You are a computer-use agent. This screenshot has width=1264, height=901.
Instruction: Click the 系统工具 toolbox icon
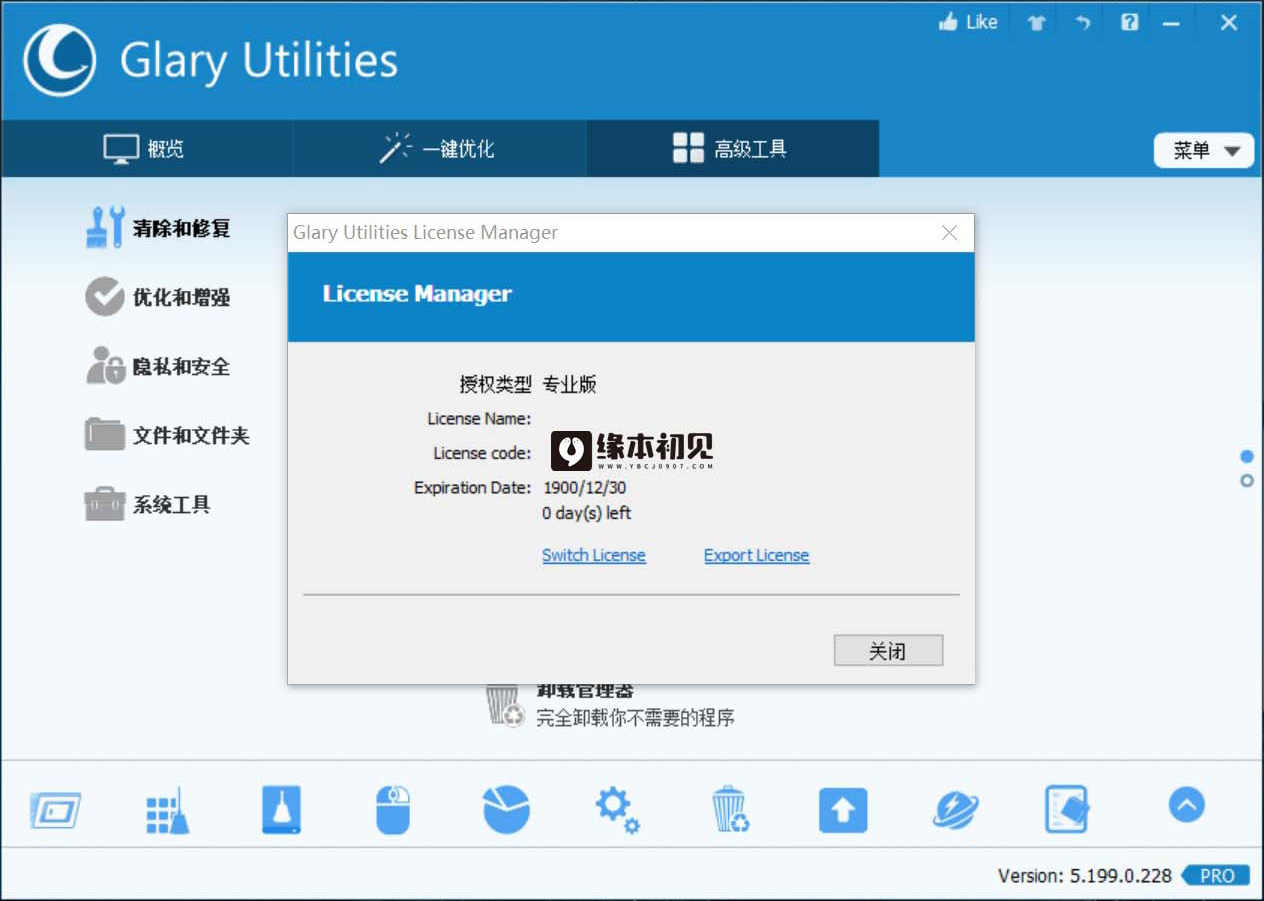point(105,504)
